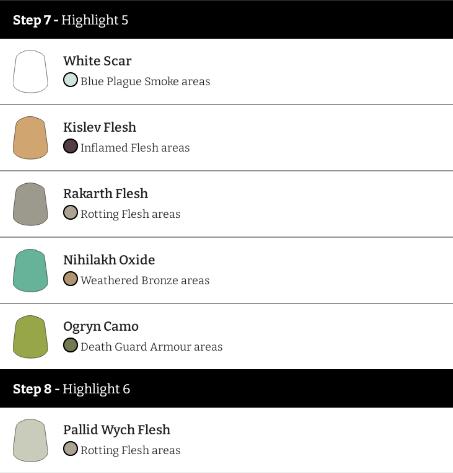Click the Ogryn Camo paint name
The width and height of the screenshot is (453, 473).
tap(101, 327)
